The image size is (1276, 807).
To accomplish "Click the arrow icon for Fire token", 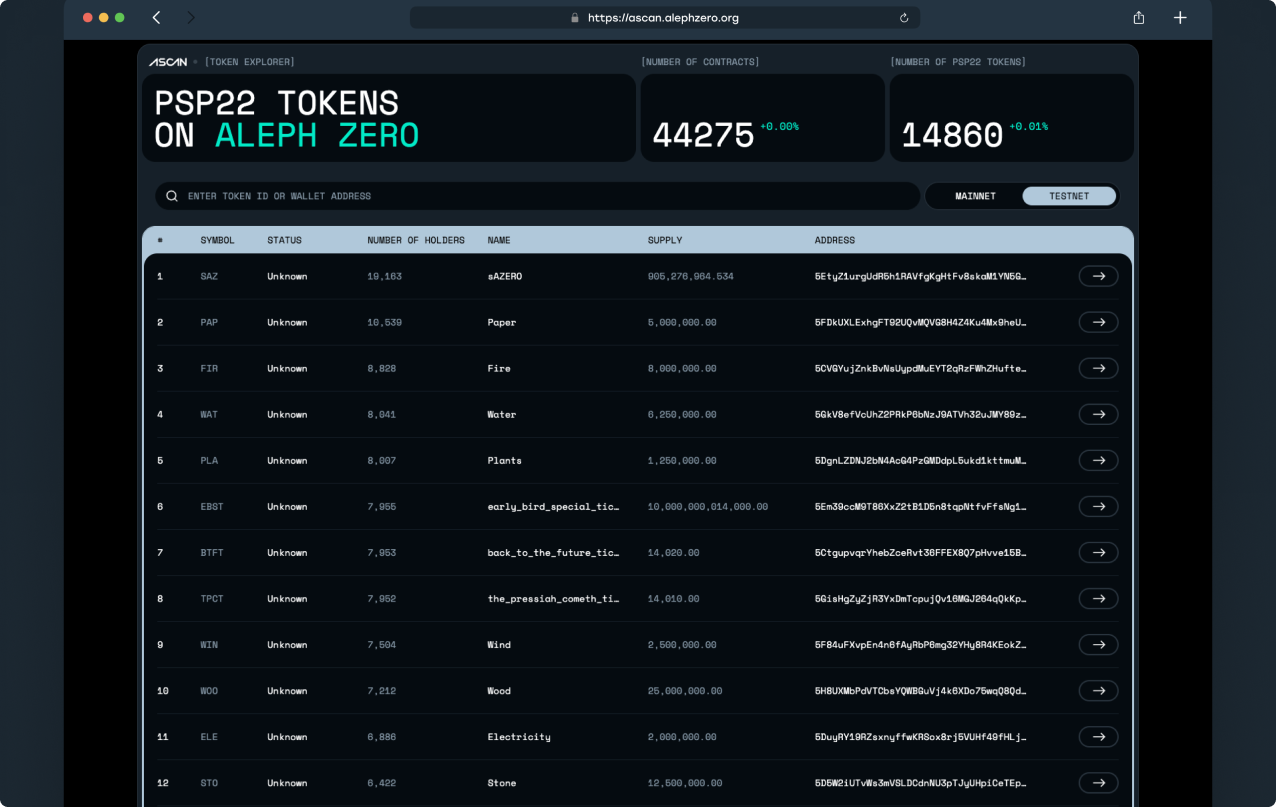I will coord(1098,368).
